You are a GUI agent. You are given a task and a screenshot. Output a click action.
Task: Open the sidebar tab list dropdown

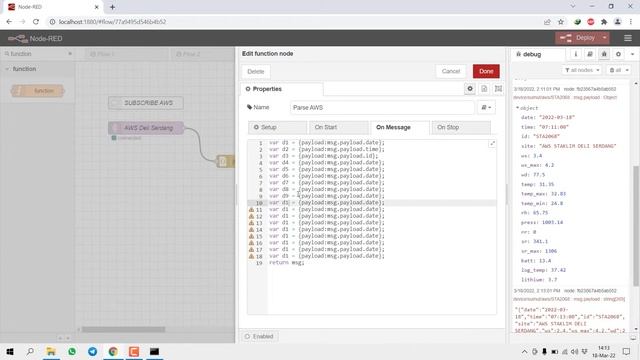tap(632, 54)
